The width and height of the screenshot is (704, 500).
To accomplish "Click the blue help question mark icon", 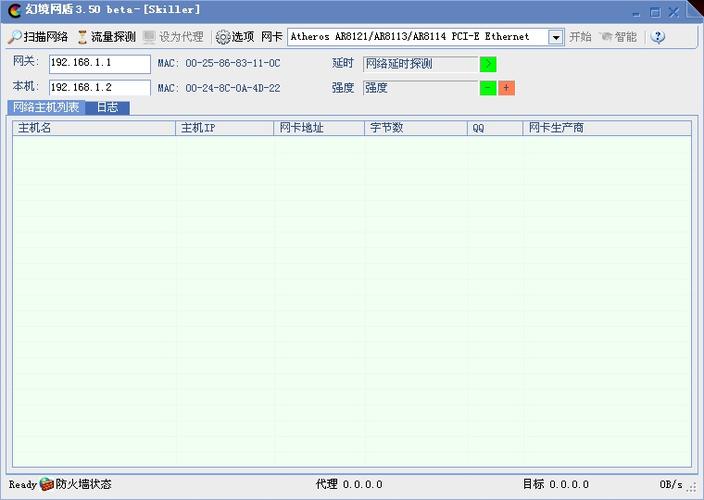I will point(658,37).
